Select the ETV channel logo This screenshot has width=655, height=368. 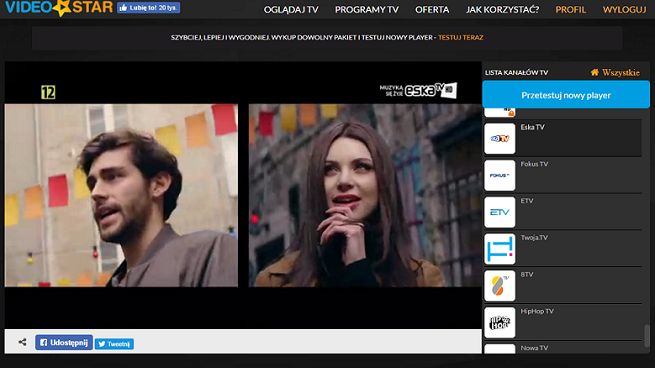point(500,212)
